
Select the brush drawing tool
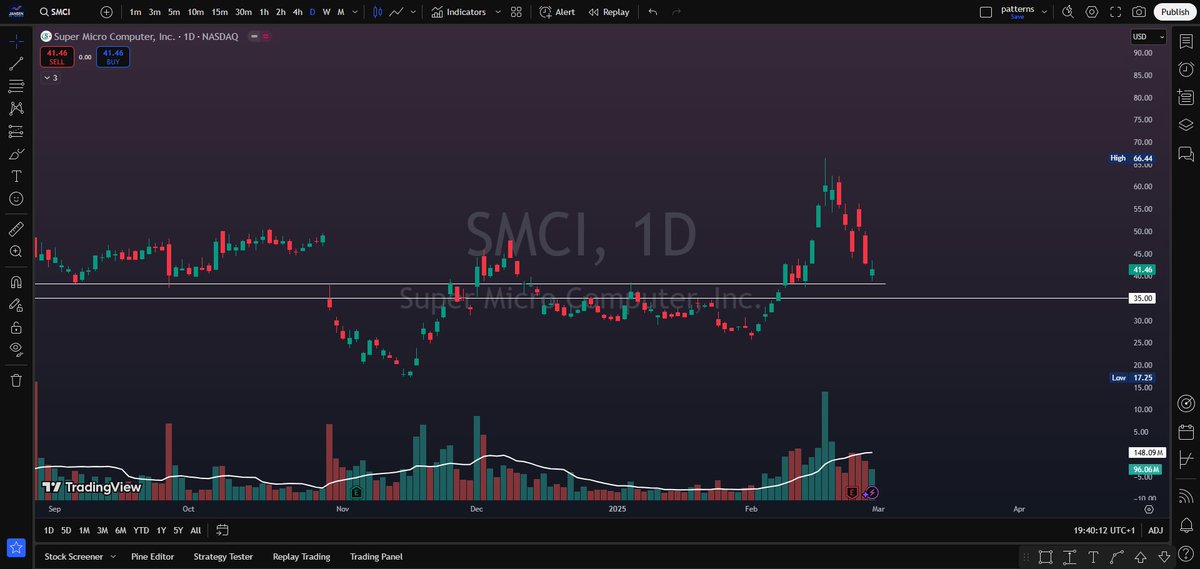[16, 154]
